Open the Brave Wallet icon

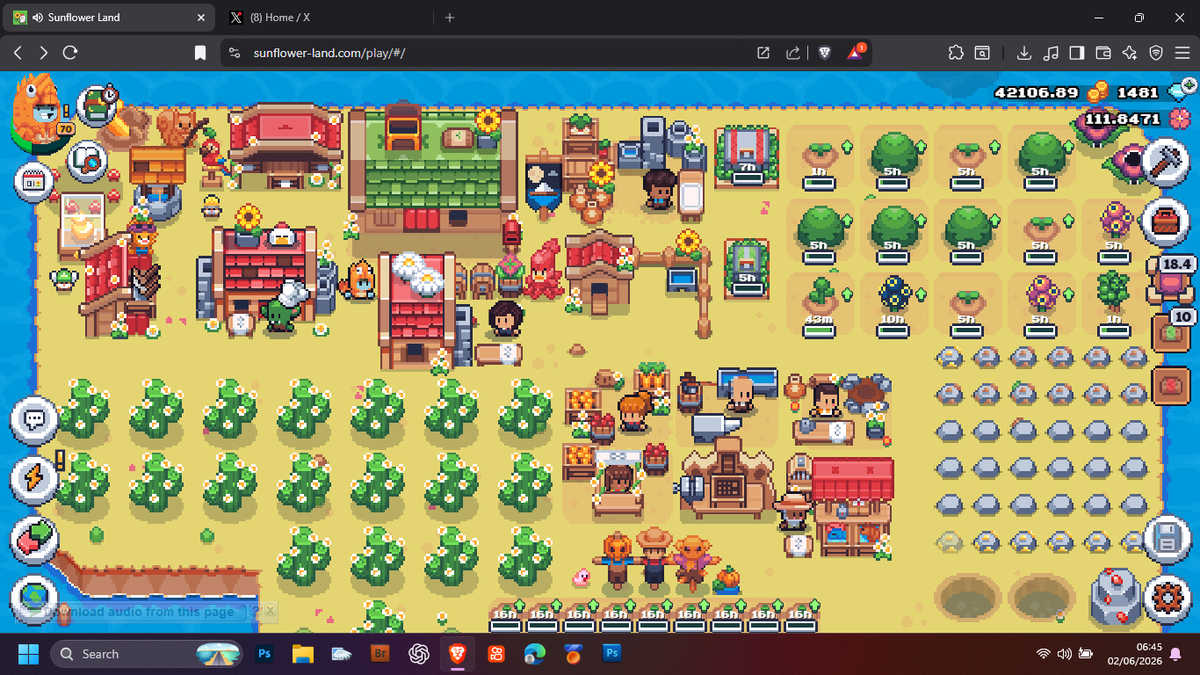click(1104, 52)
